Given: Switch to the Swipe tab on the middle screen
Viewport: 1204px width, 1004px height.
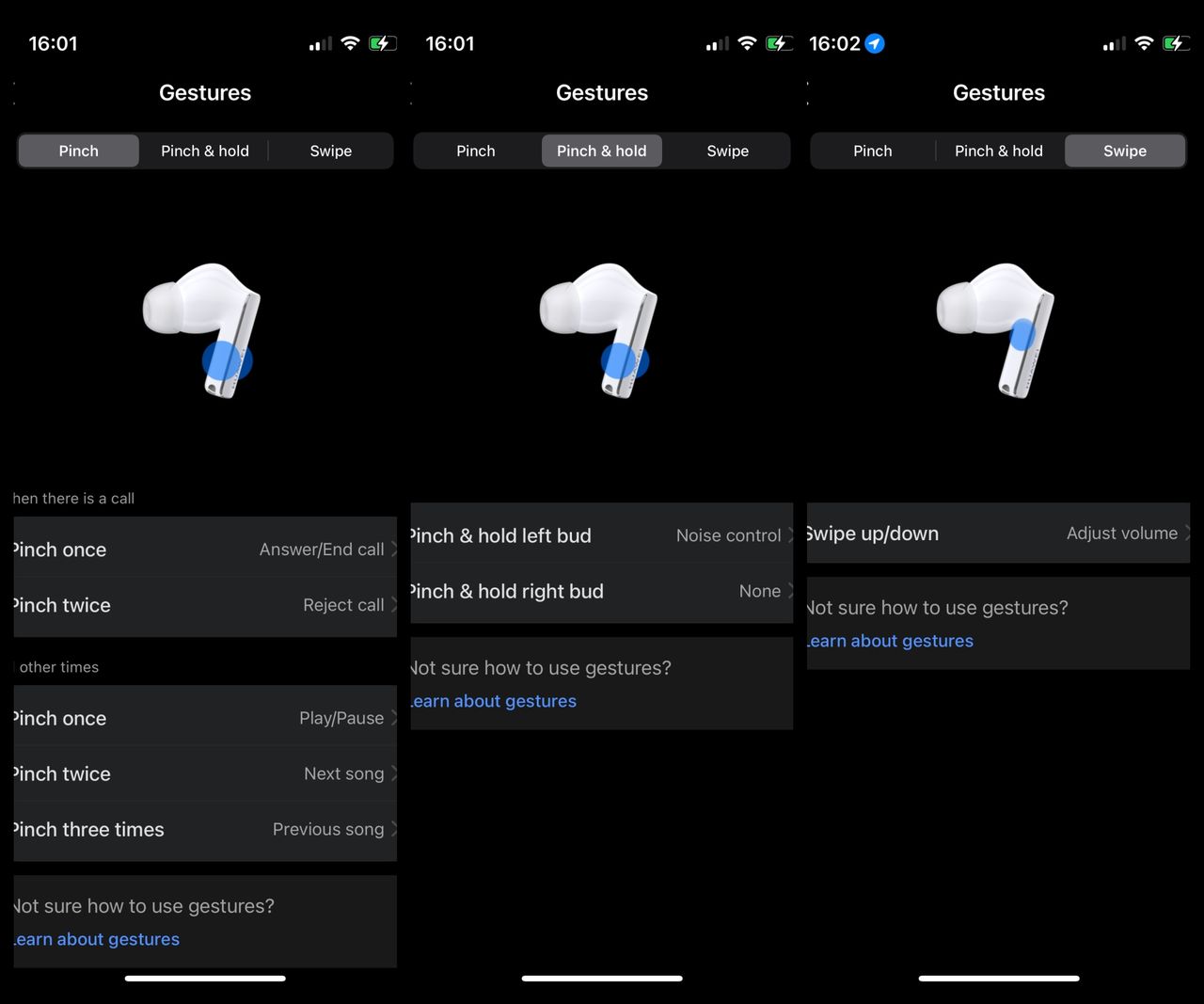Looking at the screenshot, I should click(727, 151).
